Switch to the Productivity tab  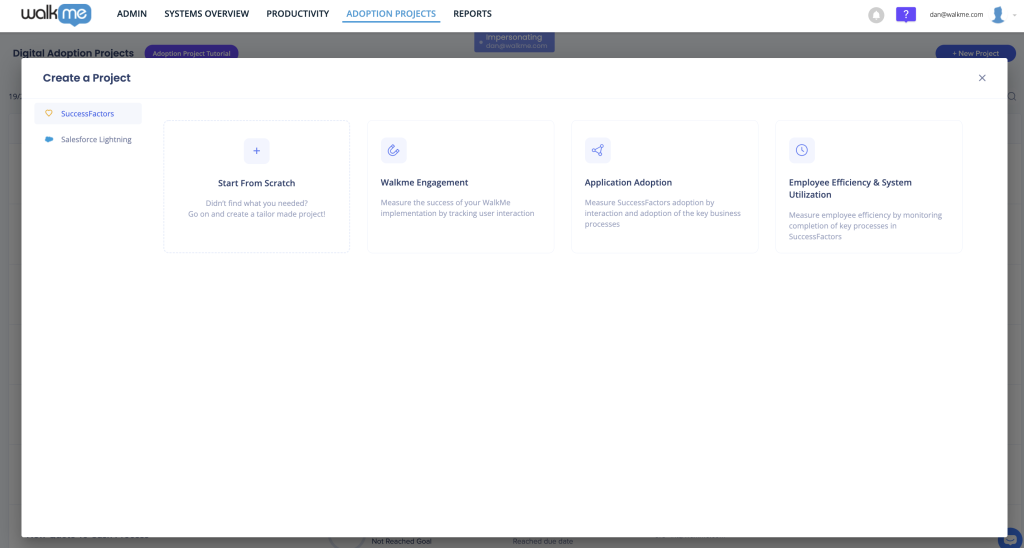coord(297,14)
